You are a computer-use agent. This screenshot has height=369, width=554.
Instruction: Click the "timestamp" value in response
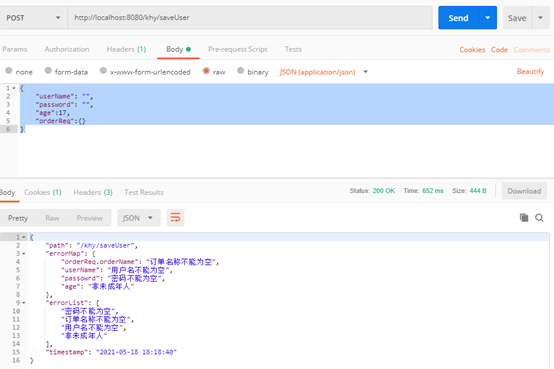click(136, 352)
